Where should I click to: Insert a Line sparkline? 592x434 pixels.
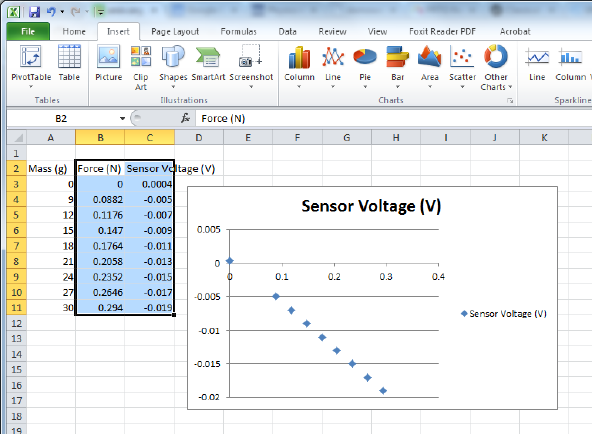pyautogui.click(x=537, y=63)
